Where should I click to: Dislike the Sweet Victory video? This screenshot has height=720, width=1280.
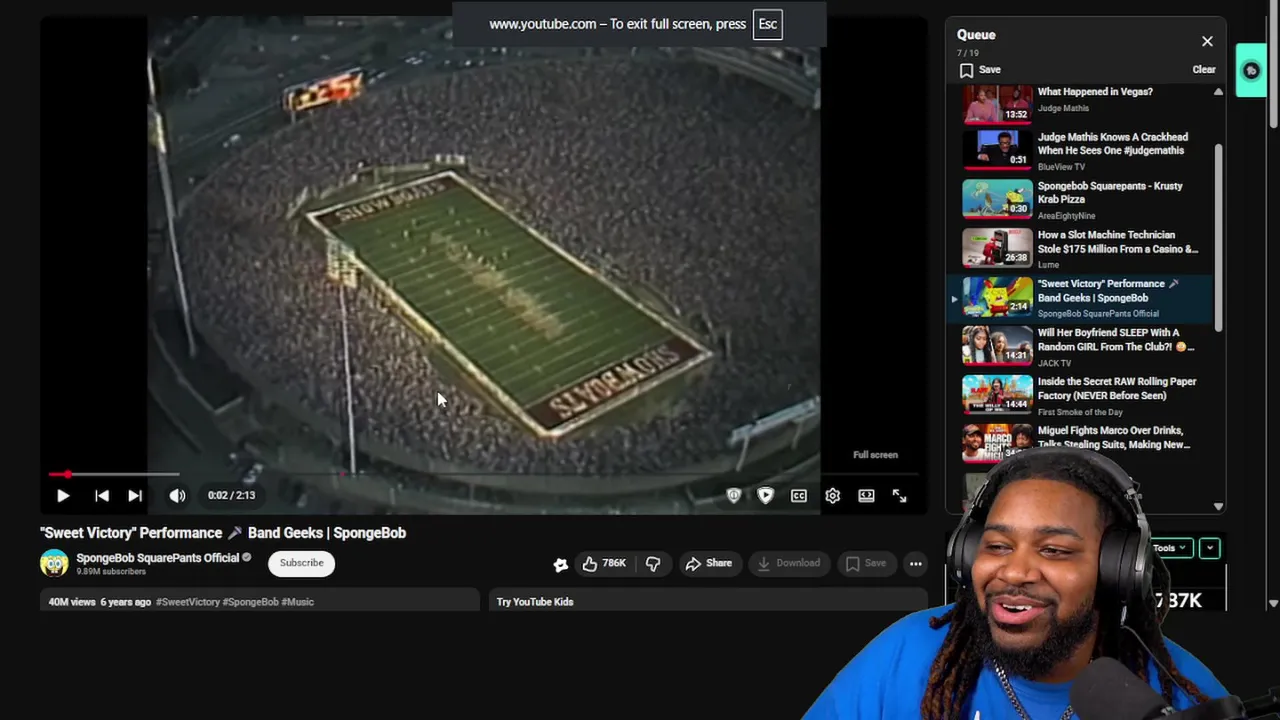pyautogui.click(x=653, y=563)
